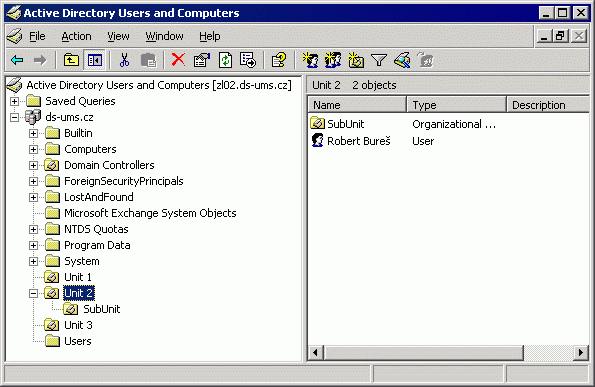Click the Up one level folder icon
Image resolution: width=595 pixels, height=387 pixels.
(71, 60)
